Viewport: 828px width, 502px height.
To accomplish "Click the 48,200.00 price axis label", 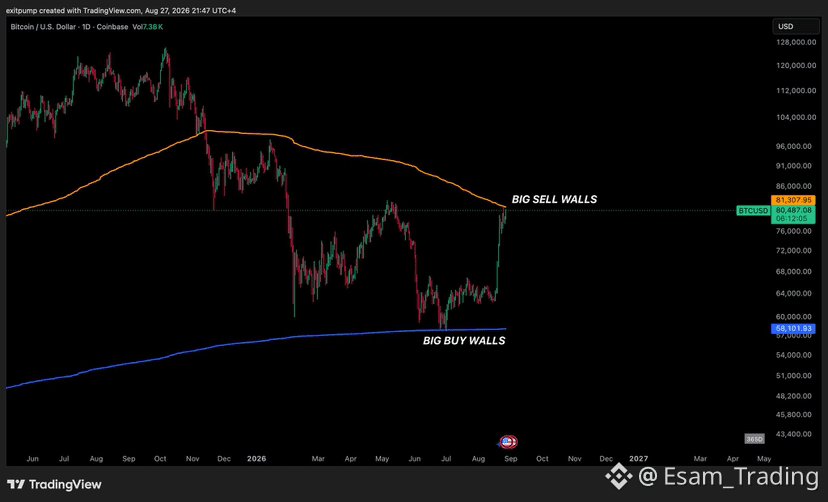I will point(796,396).
